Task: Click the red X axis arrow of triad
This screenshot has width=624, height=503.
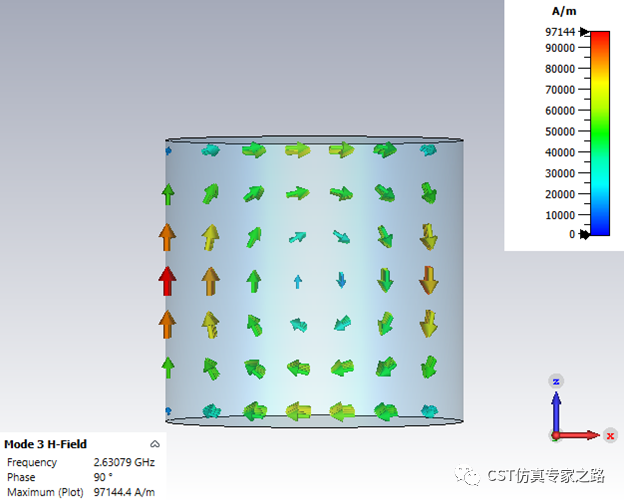Action: coord(577,435)
